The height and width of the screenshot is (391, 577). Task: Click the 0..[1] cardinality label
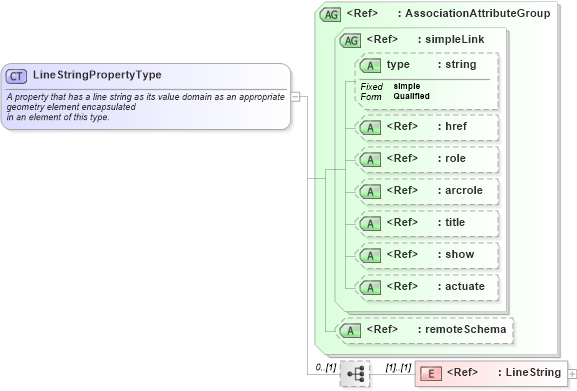coord(326,367)
